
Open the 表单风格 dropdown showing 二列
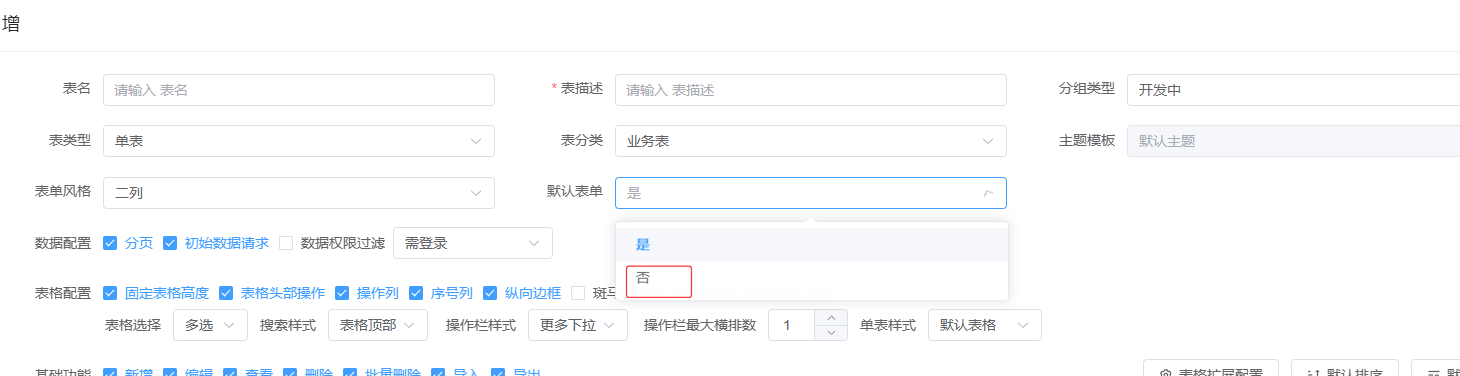[299, 193]
